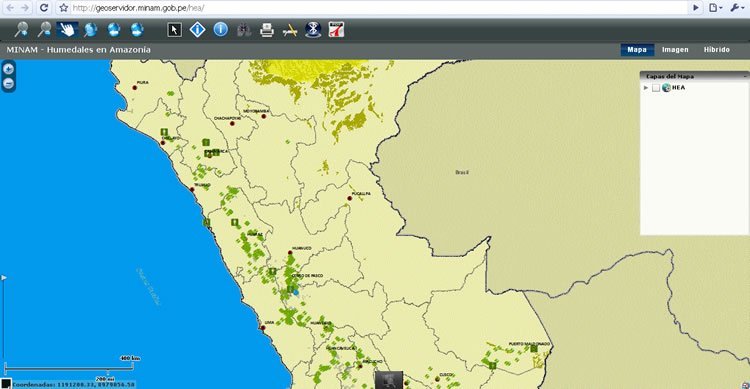Click the Bluetooth icon in toolbar

pyautogui.click(x=313, y=30)
